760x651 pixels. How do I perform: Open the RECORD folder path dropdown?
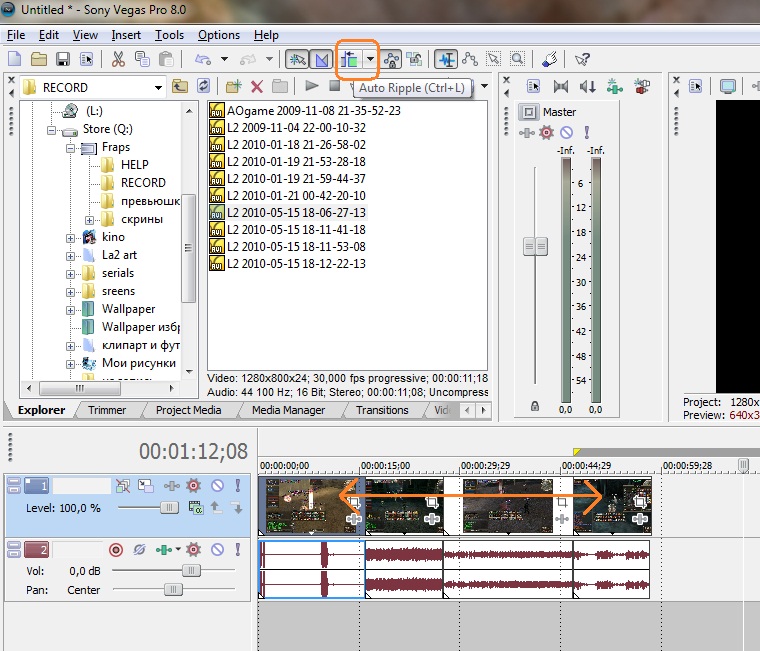click(158, 88)
